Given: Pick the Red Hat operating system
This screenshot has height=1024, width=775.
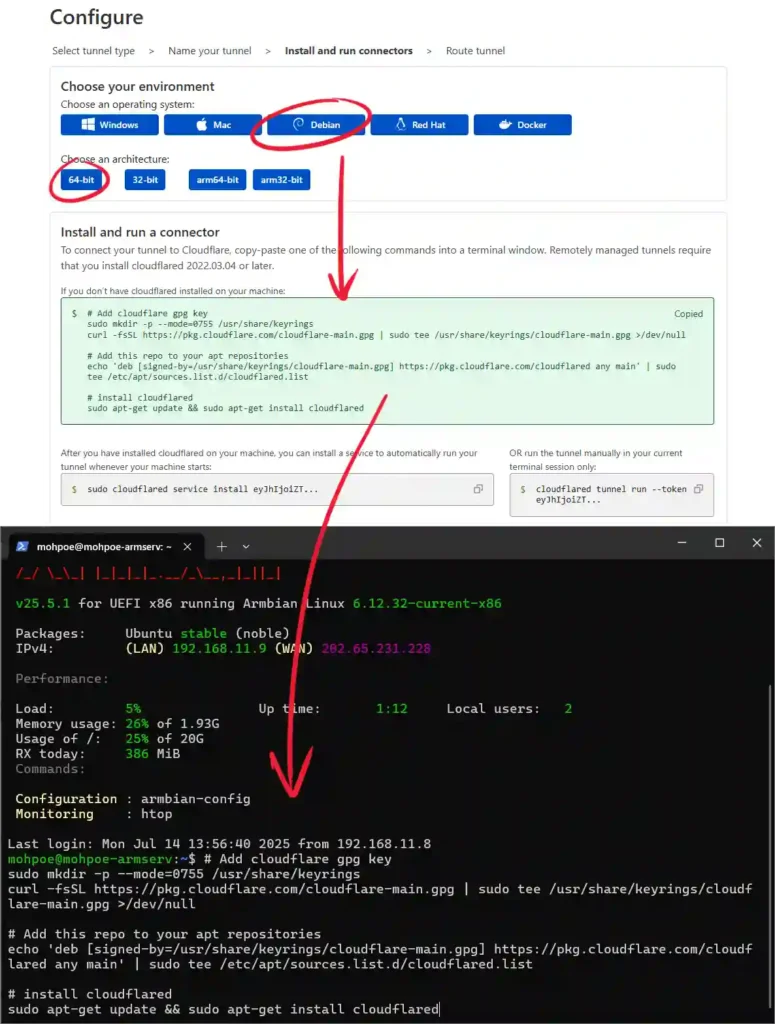Looking at the screenshot, I should click(419, 125).
